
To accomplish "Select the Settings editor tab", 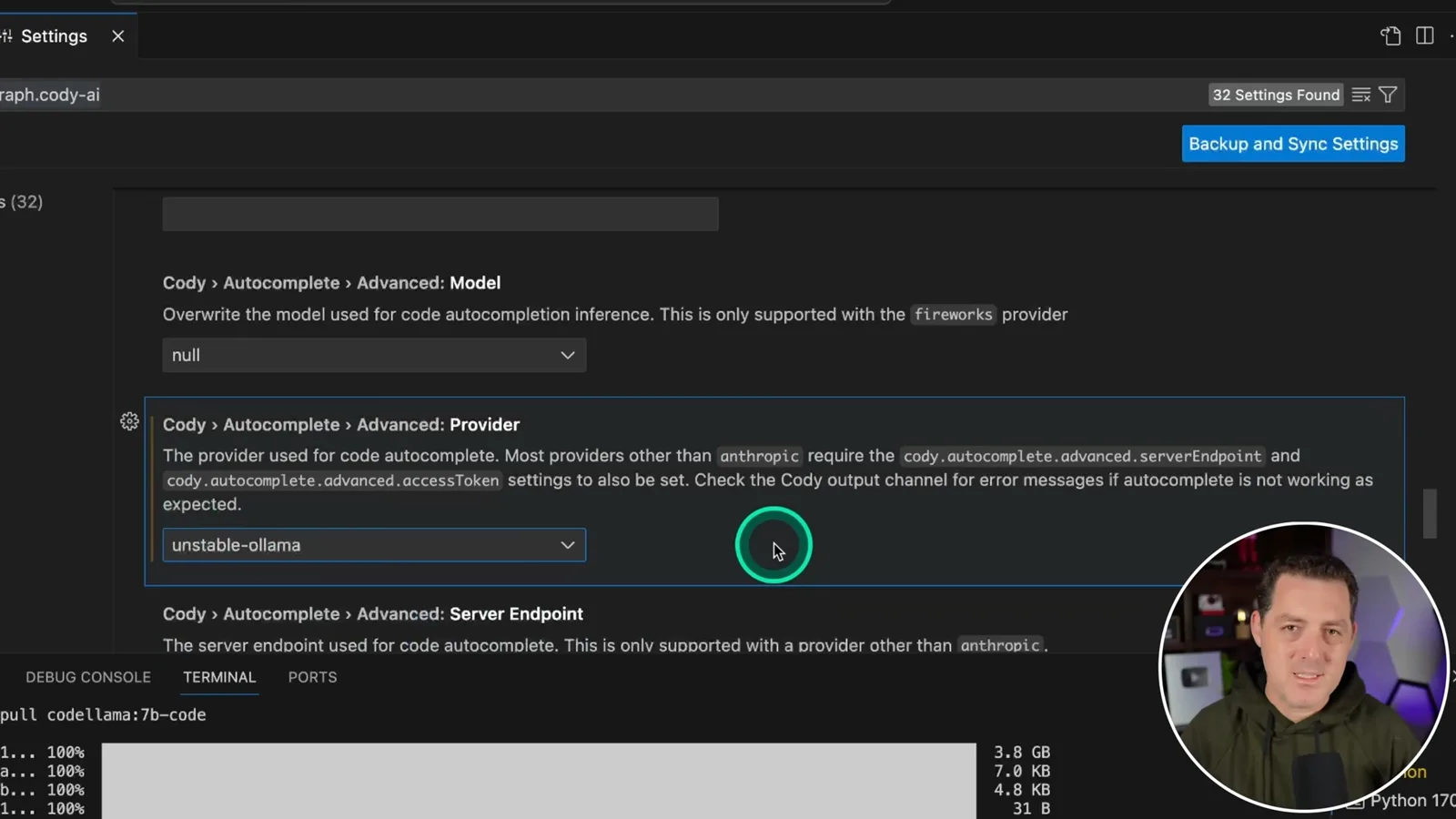I will click(x=54, y=36).
